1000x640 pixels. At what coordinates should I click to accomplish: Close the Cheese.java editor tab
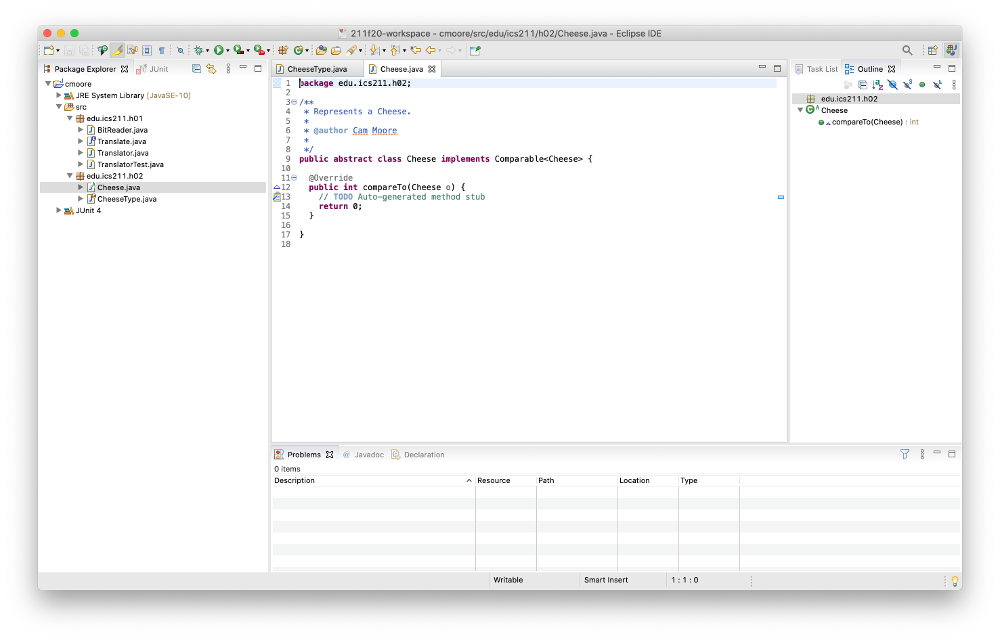[x=432, y=69]
